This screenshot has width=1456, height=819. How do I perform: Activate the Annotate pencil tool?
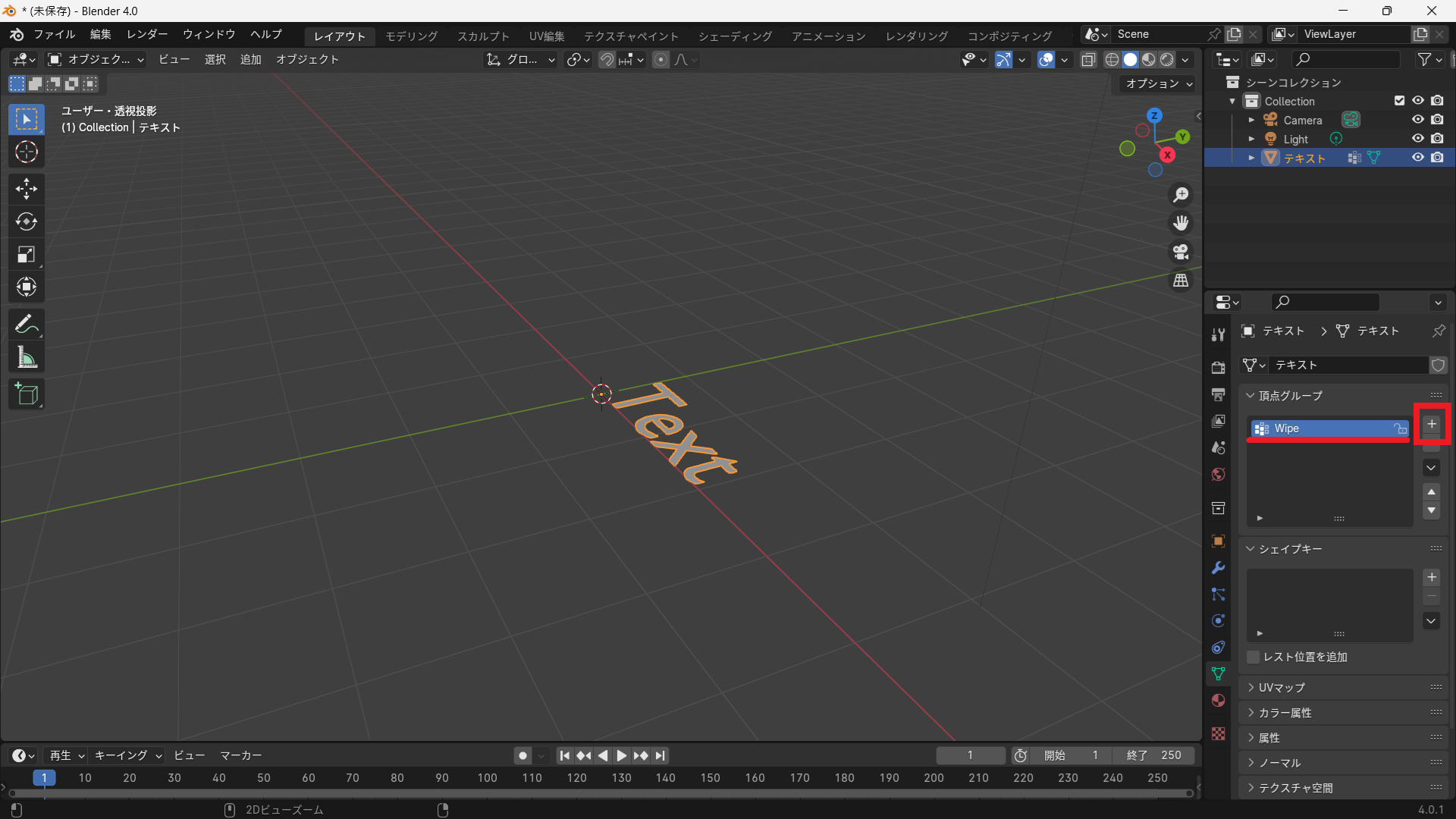pos(27,325)
